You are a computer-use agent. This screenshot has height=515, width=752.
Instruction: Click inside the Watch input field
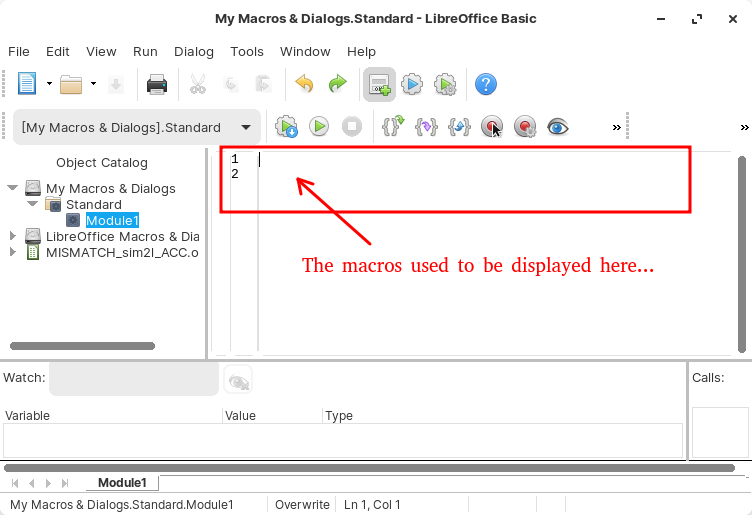(x=134, y=379)
